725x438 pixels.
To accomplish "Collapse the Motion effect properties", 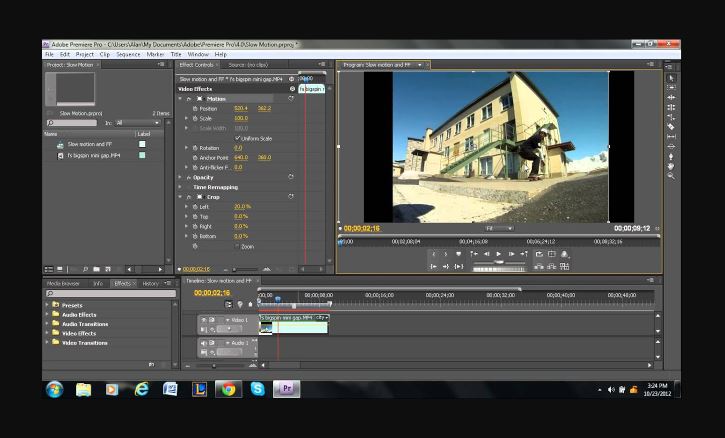I will 180,99.
